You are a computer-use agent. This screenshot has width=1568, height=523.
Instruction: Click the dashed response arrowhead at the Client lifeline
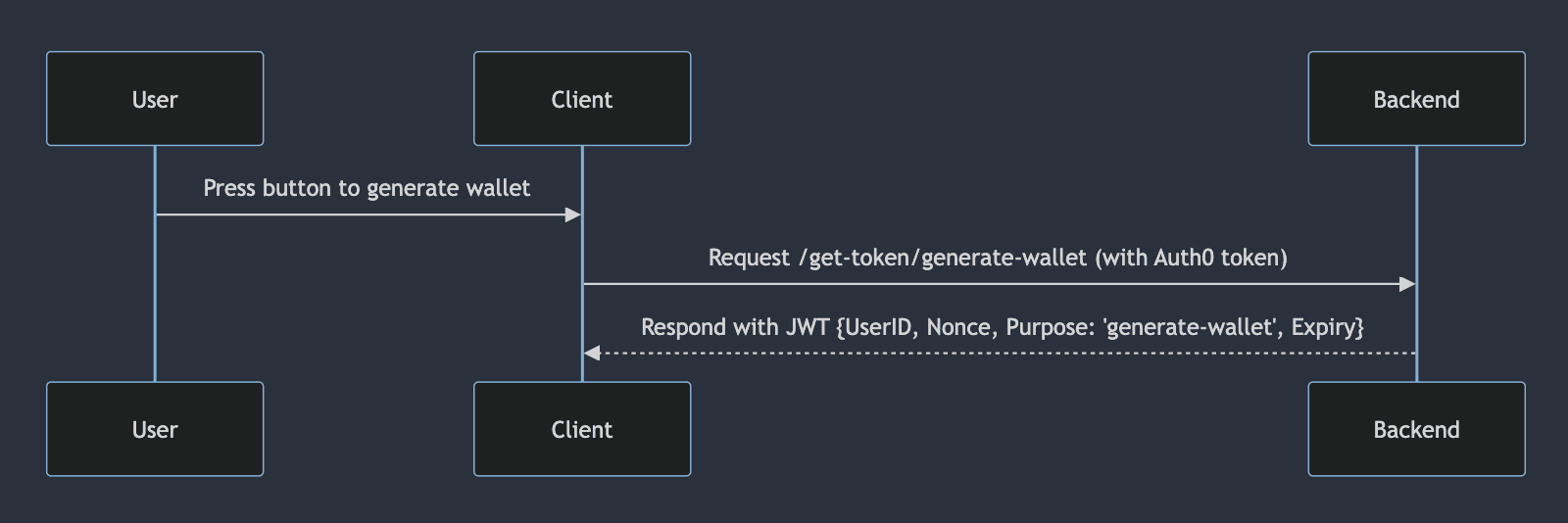click(x=592, y=353)
